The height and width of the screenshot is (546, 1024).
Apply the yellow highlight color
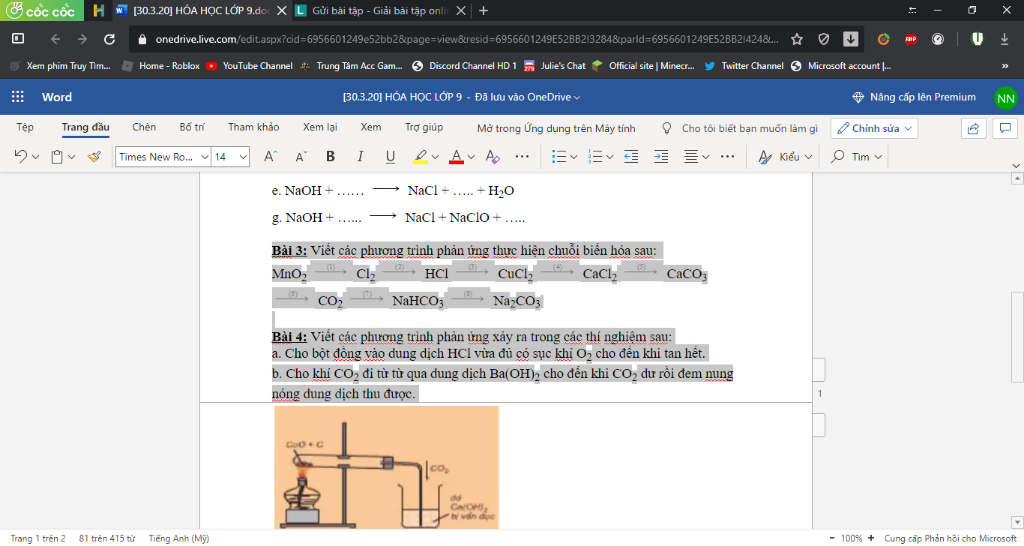(421, 157)
